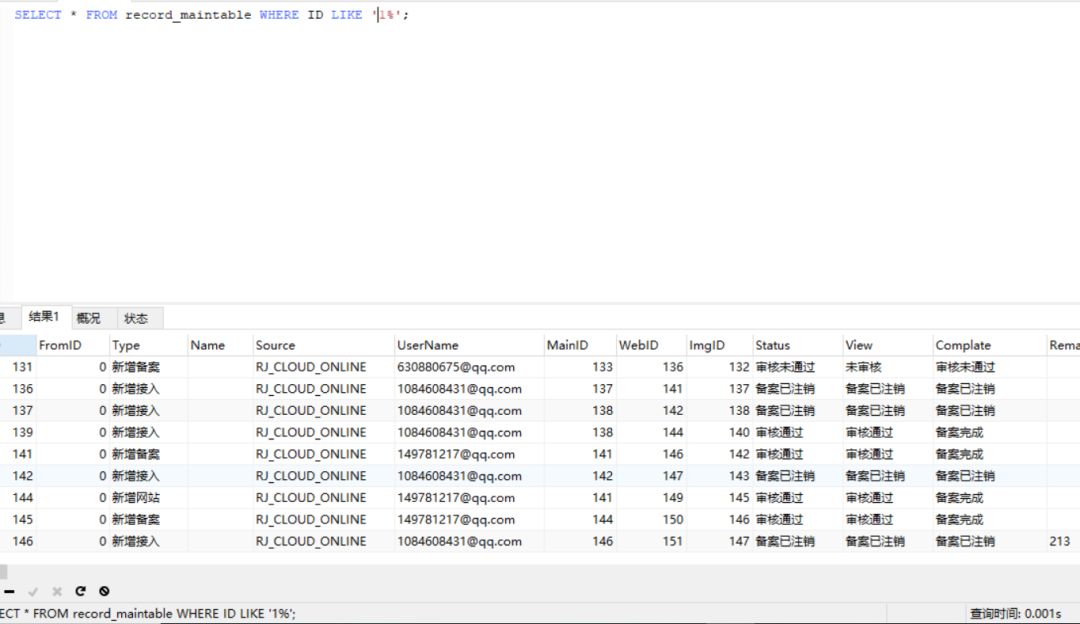The width and height of the screenshot is (1080, 624).
Task: Click the 新增接入 Type cell in row 137
Action: (148, 410)
